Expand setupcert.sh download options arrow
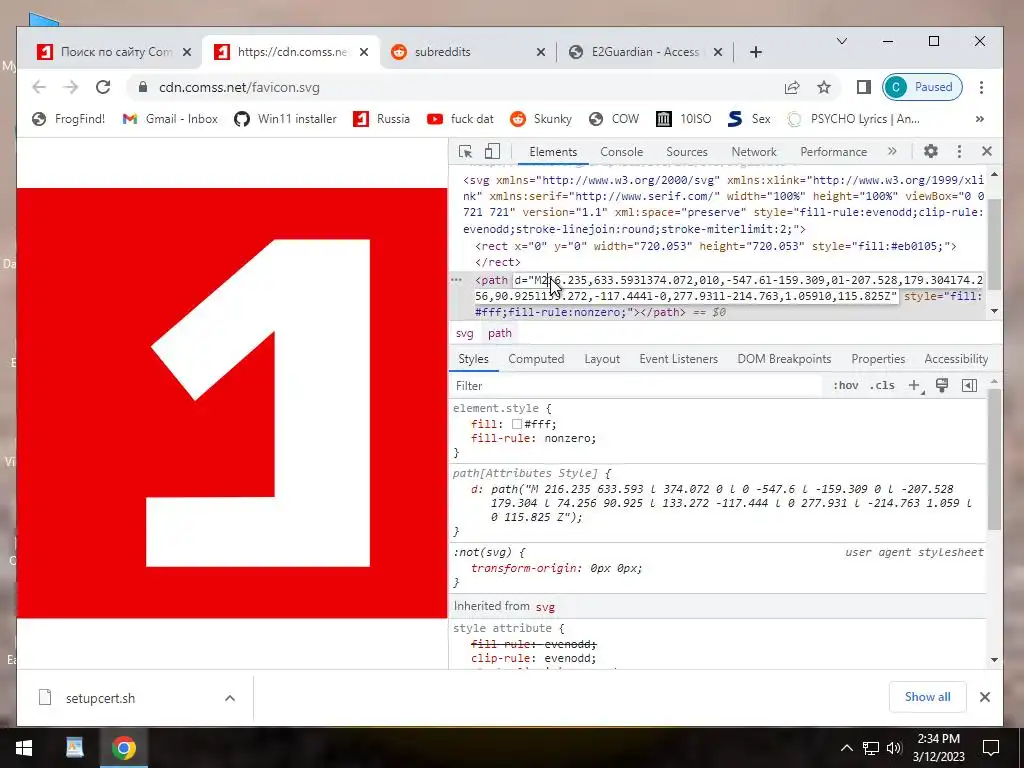The height and width of the screenshot is (768, 1024). [230, 698]
